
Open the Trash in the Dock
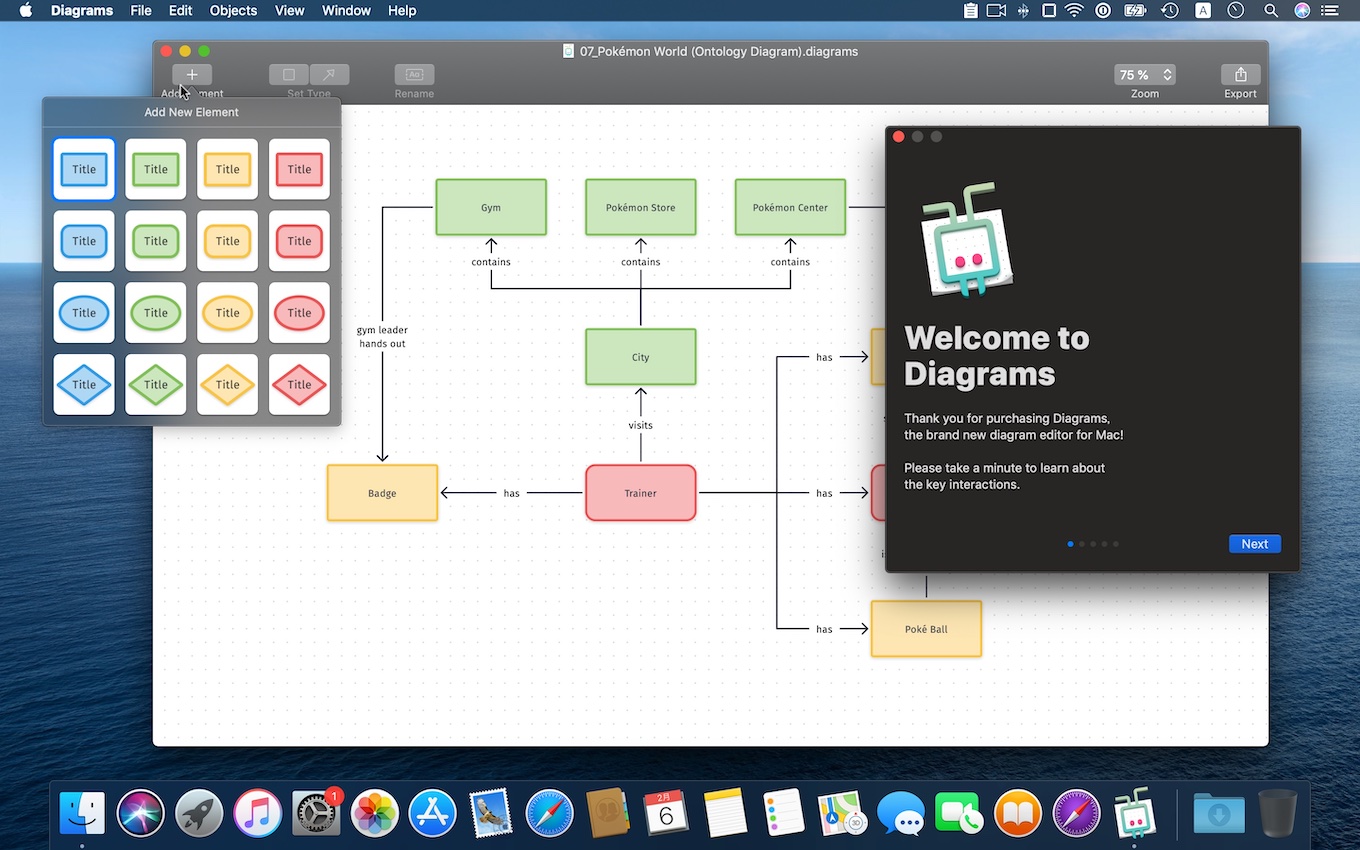coord(1277,814)
